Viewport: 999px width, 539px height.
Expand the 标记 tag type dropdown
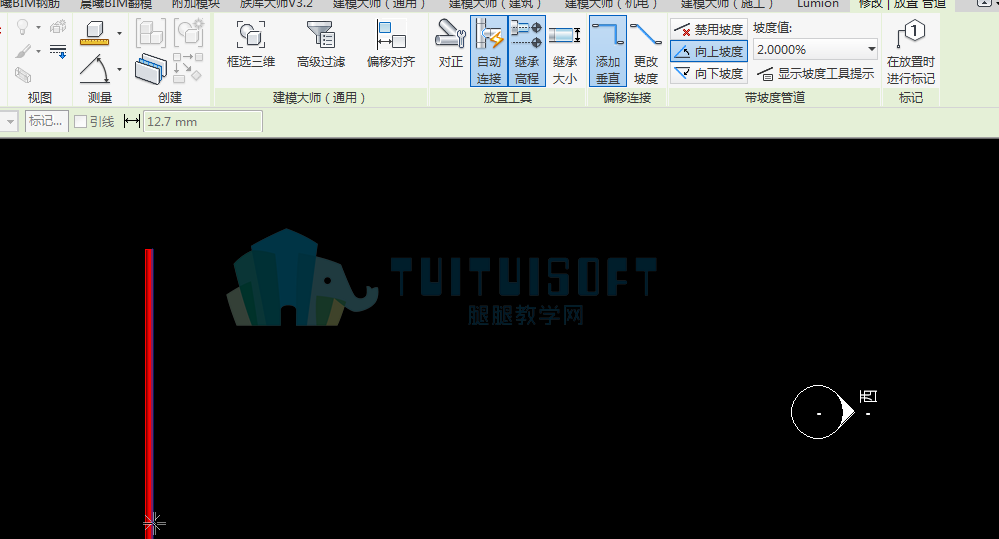tap(9, 121)
